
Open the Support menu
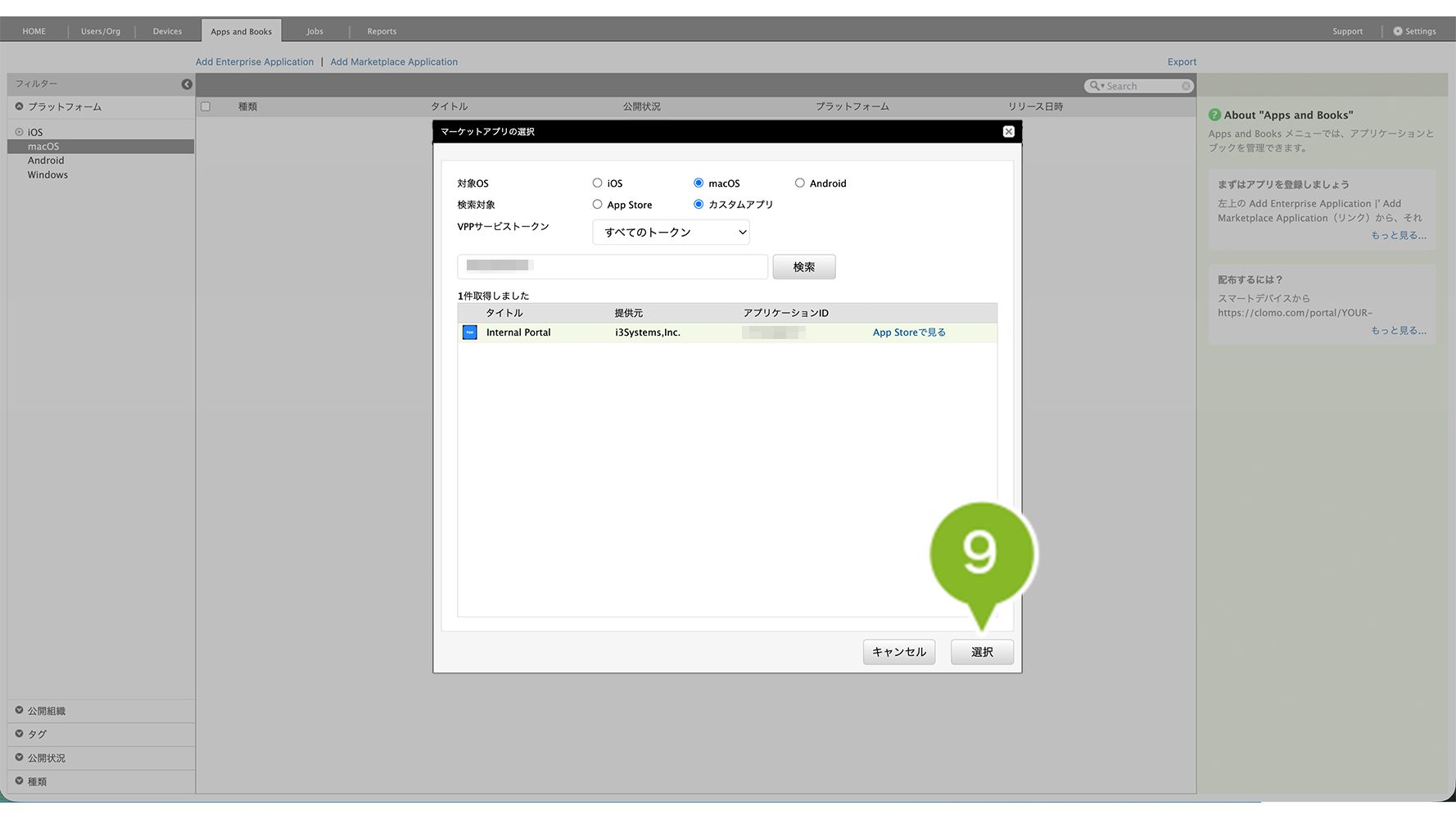tap(1347, 31)
